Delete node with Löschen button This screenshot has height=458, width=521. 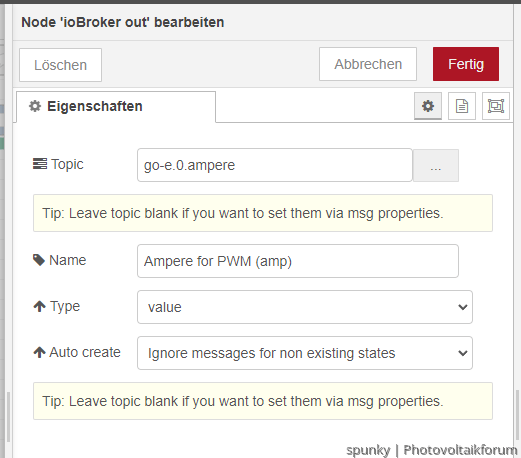coord(60,65)
